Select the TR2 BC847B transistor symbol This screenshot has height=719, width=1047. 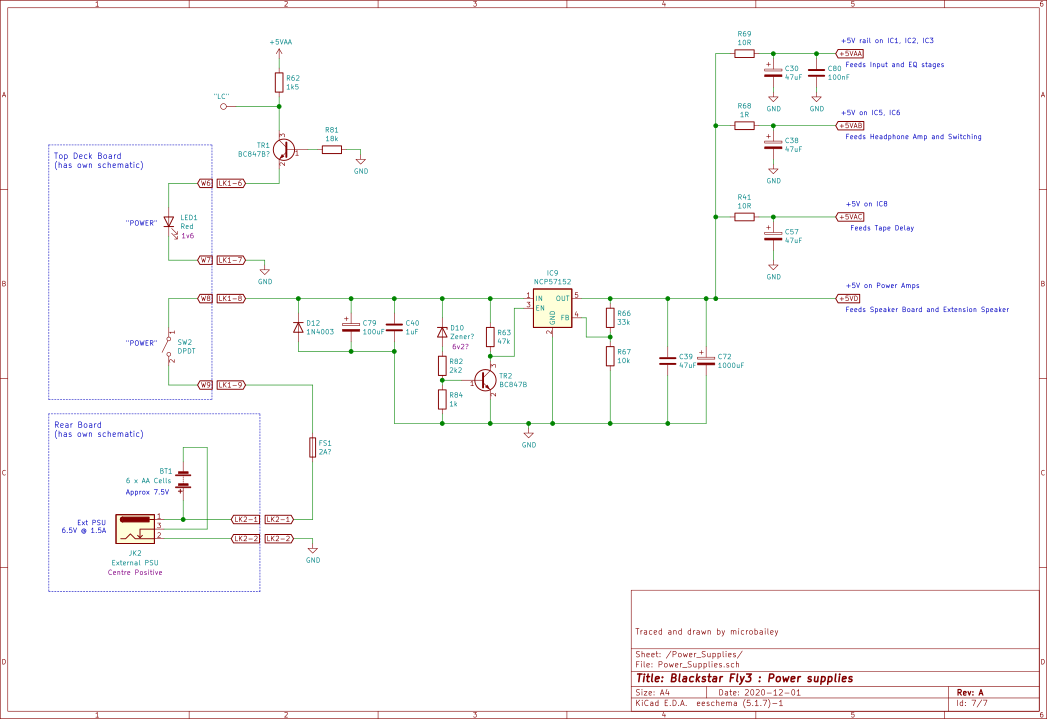click(485, 381)
